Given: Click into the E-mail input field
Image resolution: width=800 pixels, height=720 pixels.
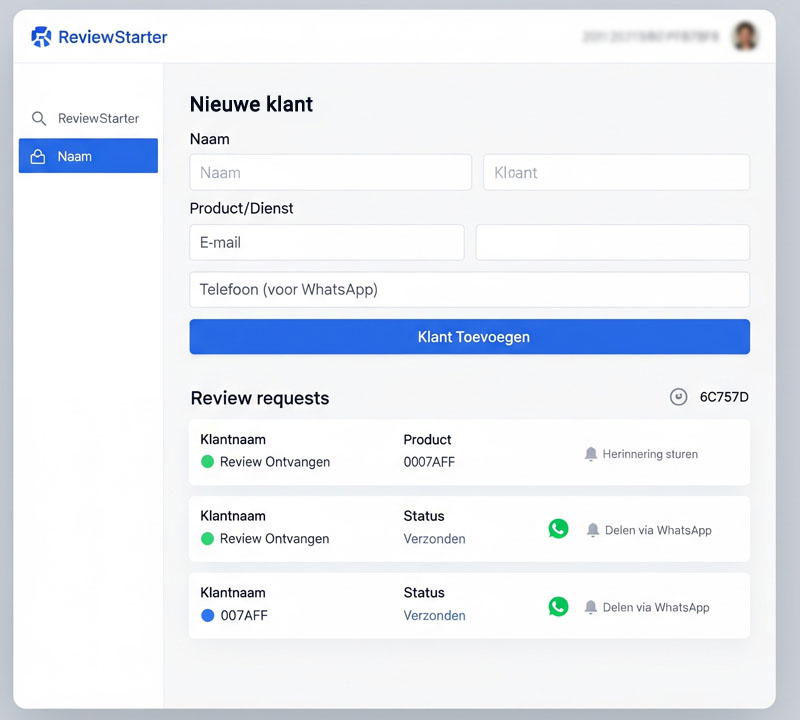Looking at the screenshot, I should [x=326, y=242].
